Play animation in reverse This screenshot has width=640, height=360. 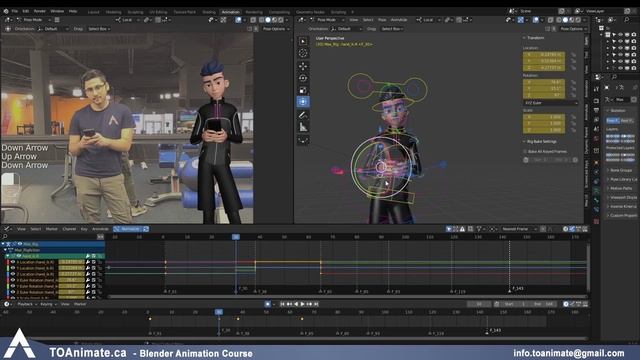(x=296, y=304)
